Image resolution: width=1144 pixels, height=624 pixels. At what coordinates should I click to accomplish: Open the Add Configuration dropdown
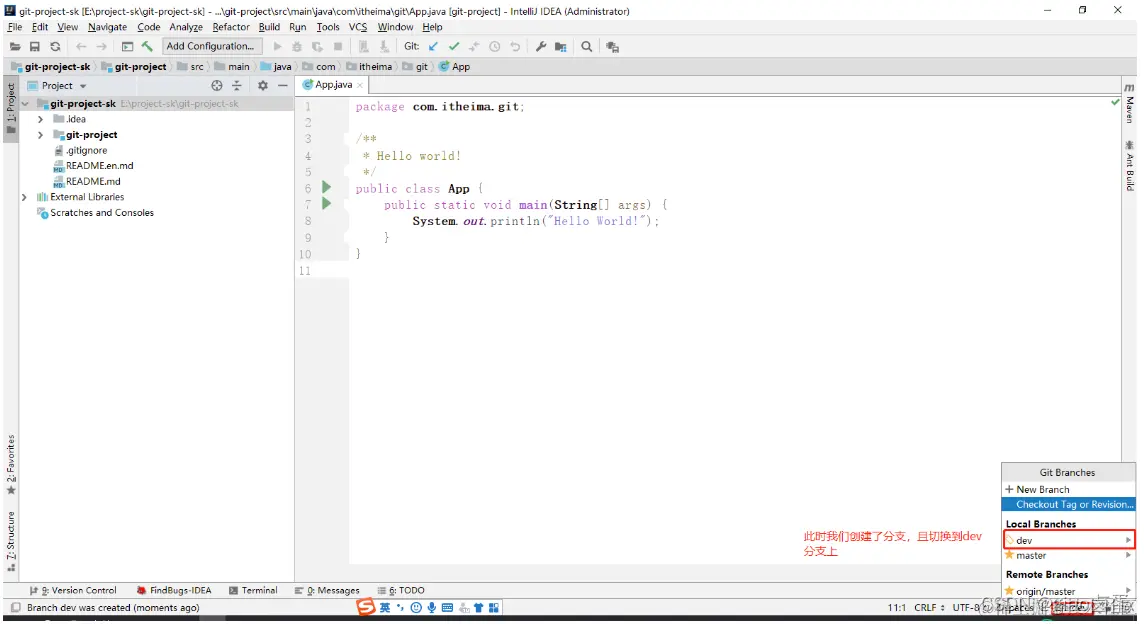[211, 46]
